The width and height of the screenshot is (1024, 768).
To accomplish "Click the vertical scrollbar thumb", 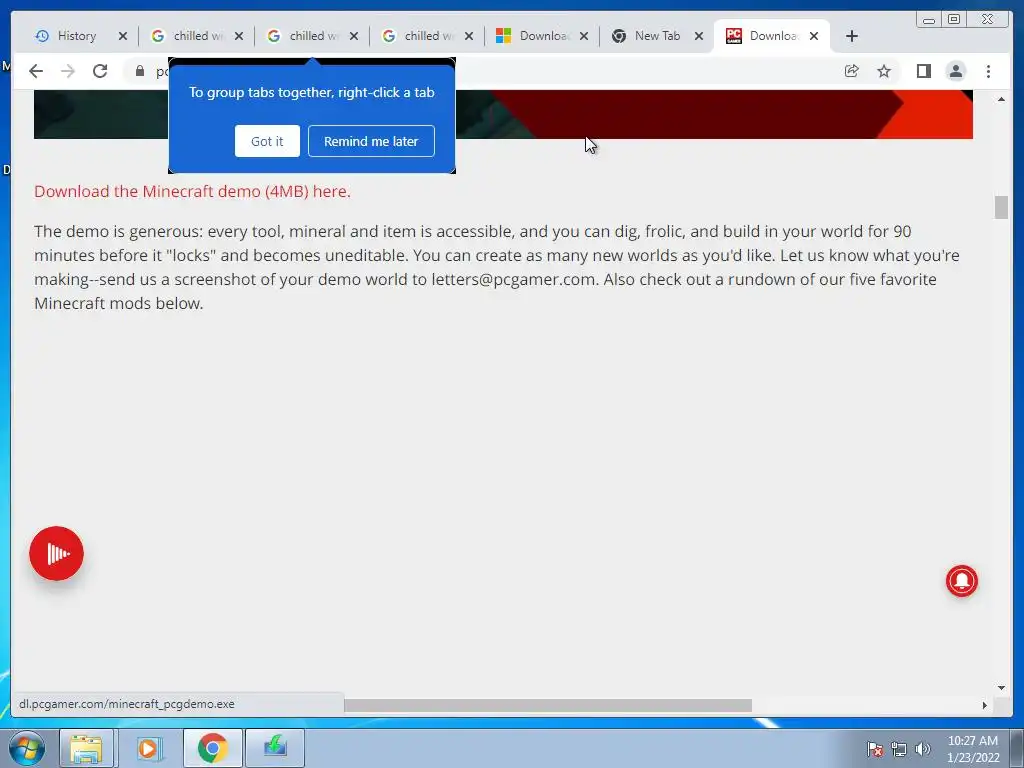I will point(1001,208).
